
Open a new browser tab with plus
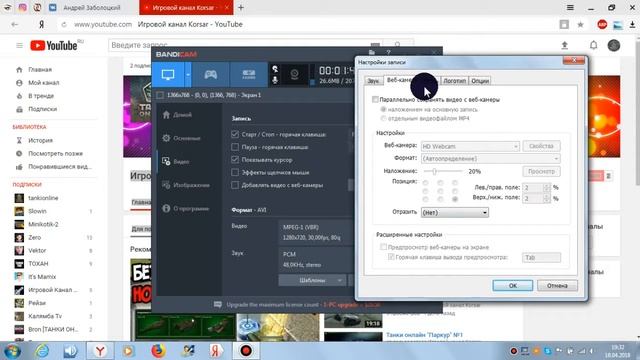(x=241, y=7)
